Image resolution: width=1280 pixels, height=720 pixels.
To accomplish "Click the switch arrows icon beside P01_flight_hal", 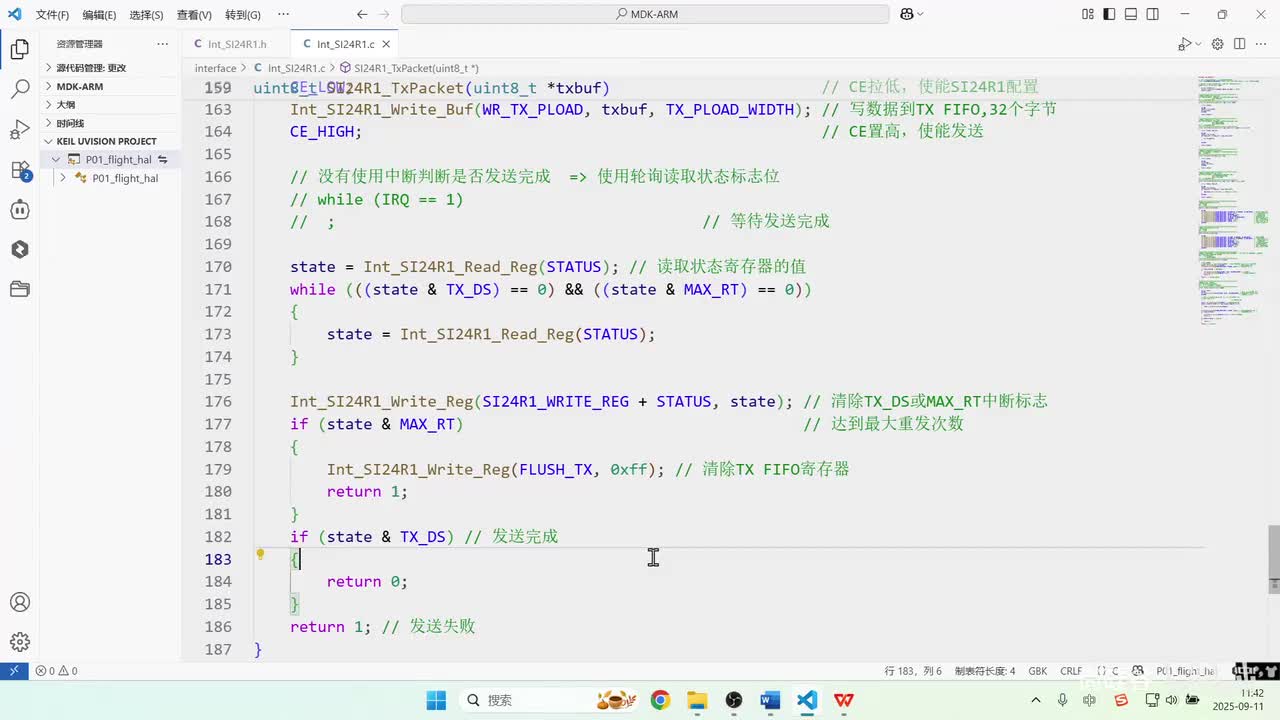I will pos(162,160).
